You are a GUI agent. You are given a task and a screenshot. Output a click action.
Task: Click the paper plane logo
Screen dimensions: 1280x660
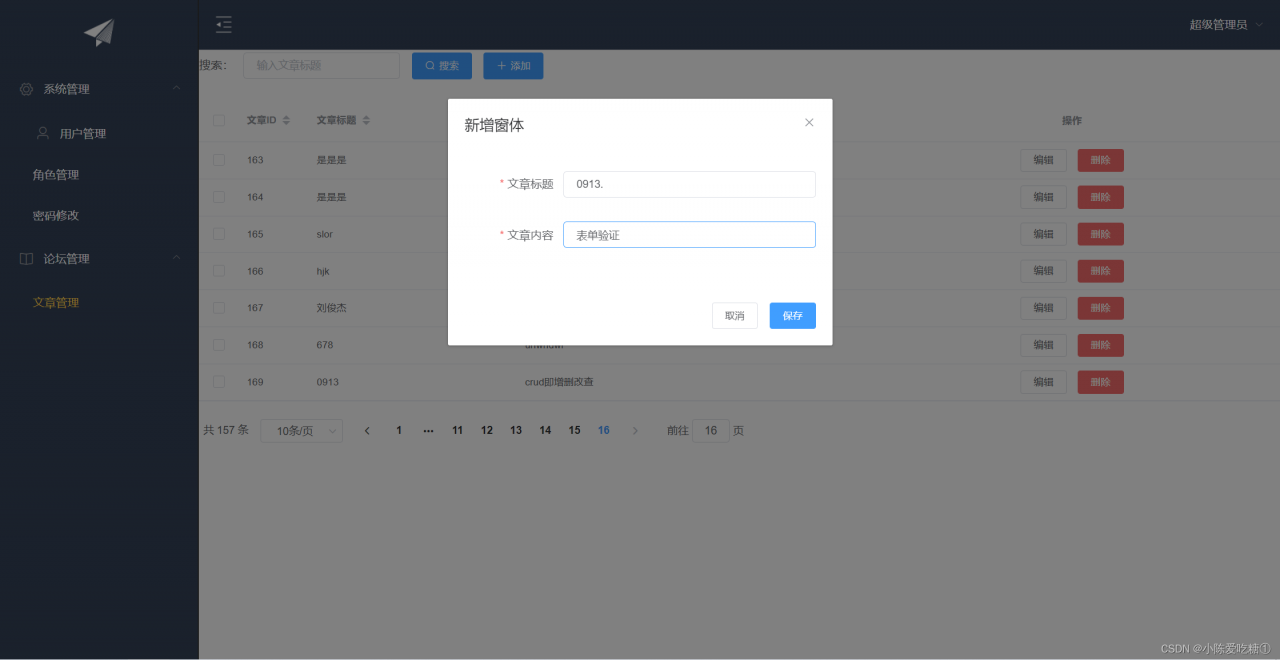point(99,33)
